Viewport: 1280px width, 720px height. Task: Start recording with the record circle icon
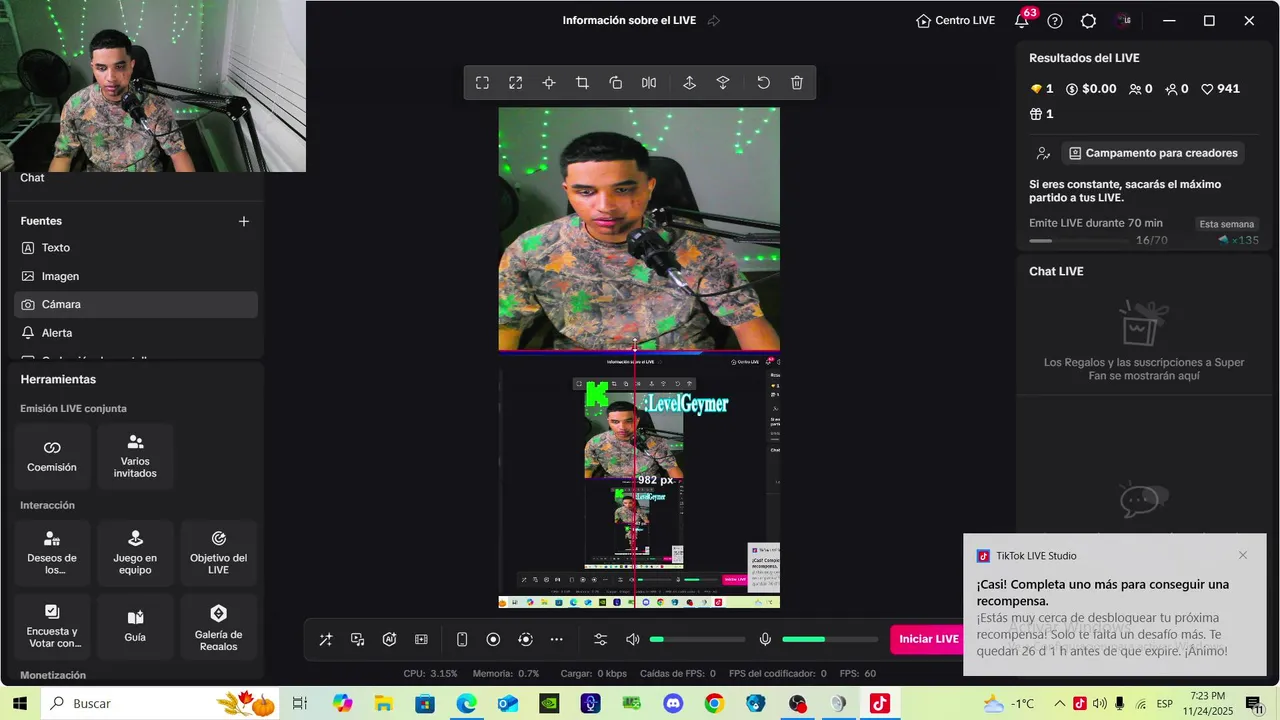coord(493,639)
